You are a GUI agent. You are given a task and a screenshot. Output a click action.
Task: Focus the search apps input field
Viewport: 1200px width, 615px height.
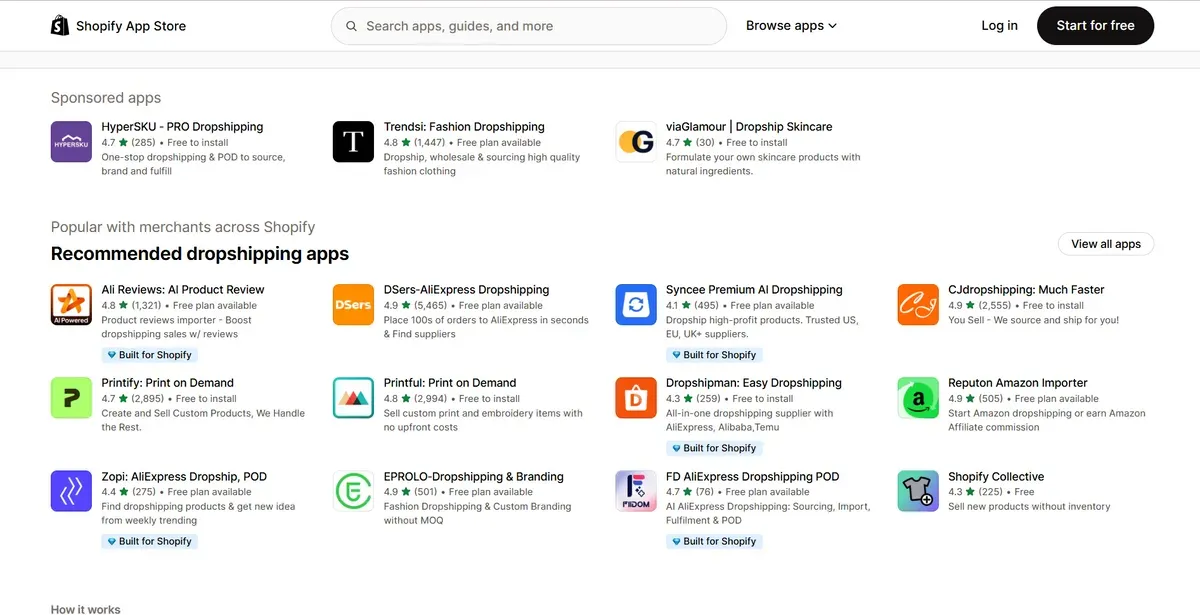(529, 26)
